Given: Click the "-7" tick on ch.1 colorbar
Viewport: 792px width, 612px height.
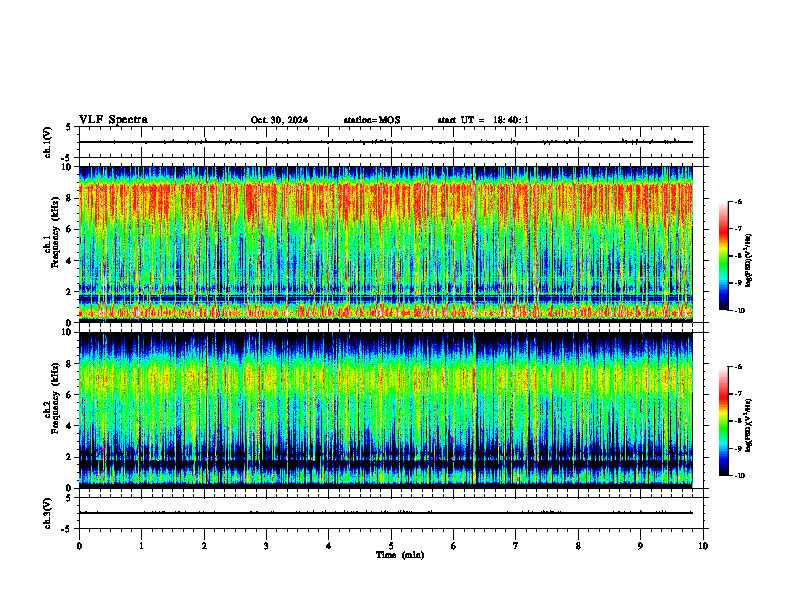Looking at the screenshot, I should (x=737, y=229).
